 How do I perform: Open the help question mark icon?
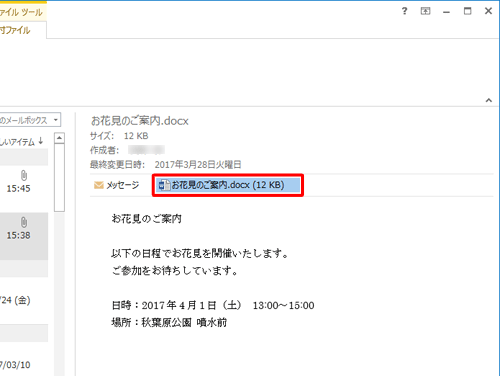404,11
